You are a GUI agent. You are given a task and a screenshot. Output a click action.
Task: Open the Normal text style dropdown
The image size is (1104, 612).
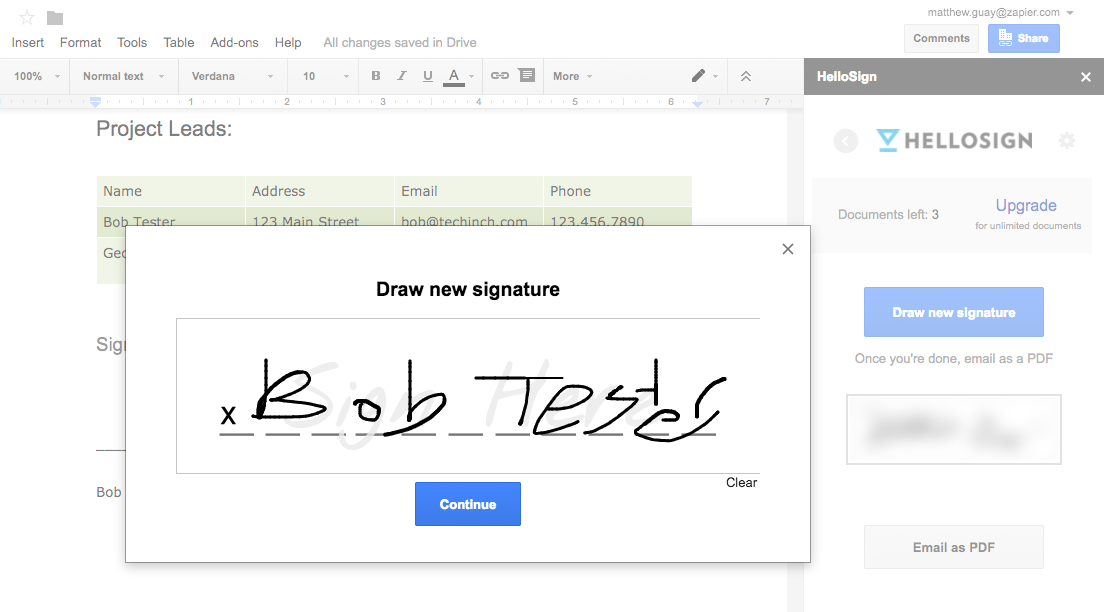click(122, 76)
